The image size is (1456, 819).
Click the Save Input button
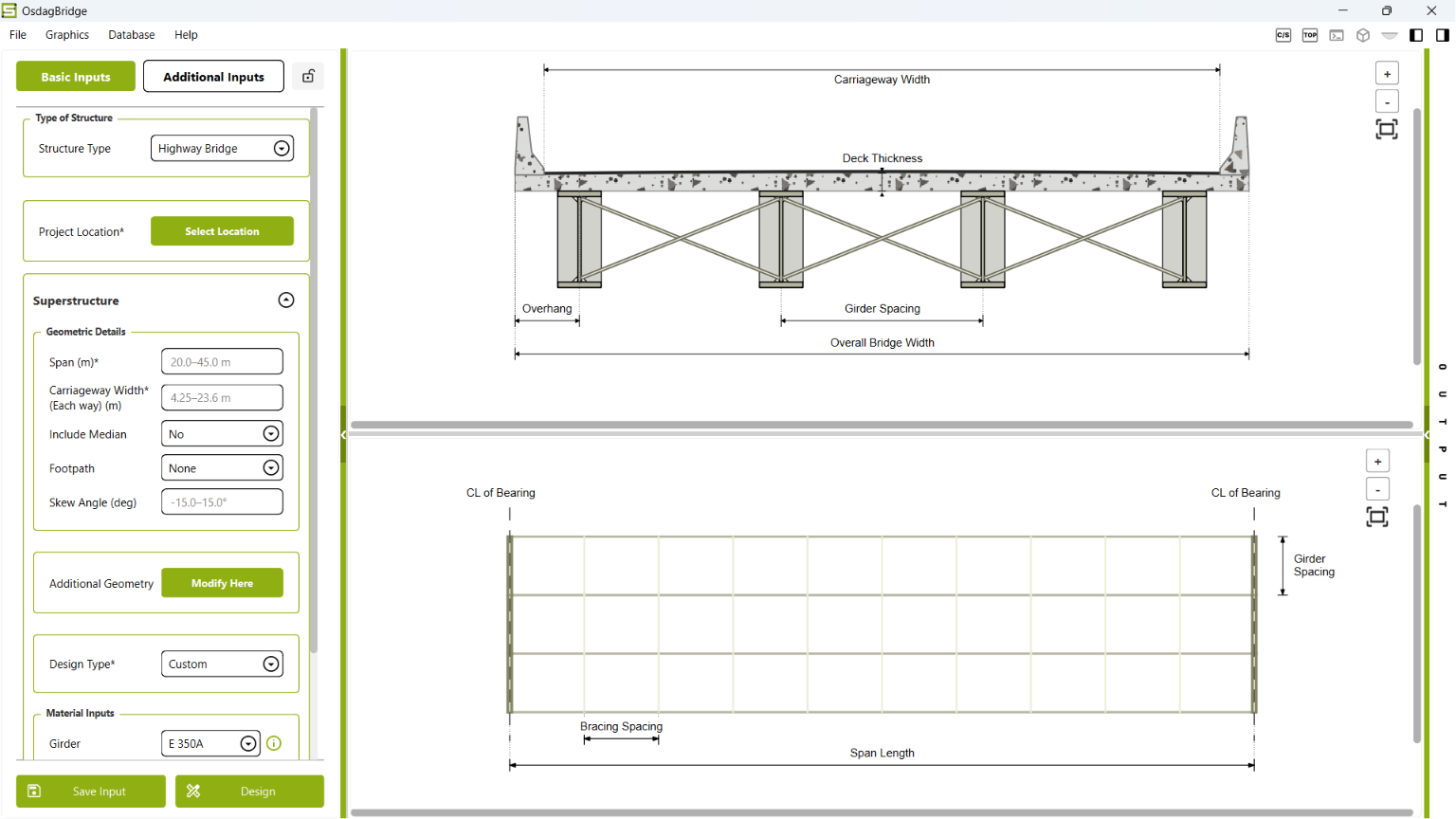[x=91, y=792]
